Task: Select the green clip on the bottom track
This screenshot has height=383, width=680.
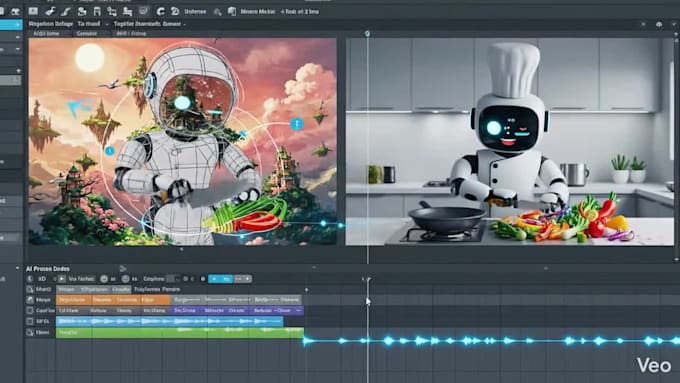Action: click(180, 333)
